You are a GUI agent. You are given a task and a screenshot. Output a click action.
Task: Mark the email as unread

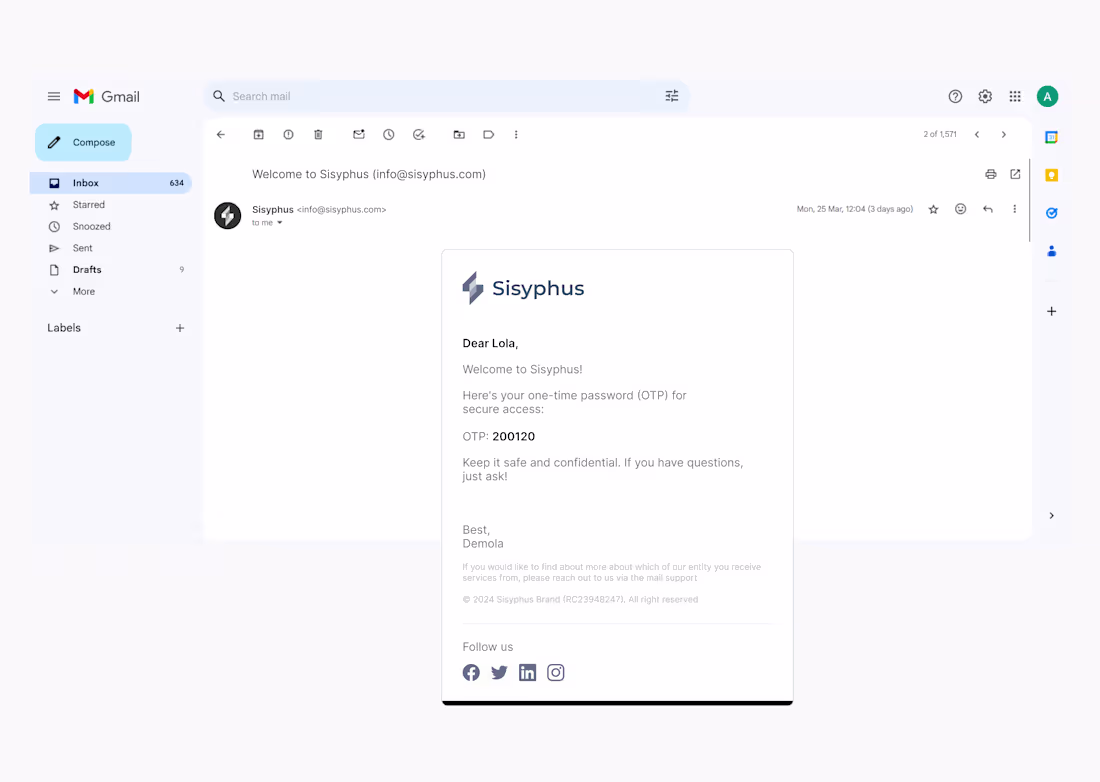point(358,134)
